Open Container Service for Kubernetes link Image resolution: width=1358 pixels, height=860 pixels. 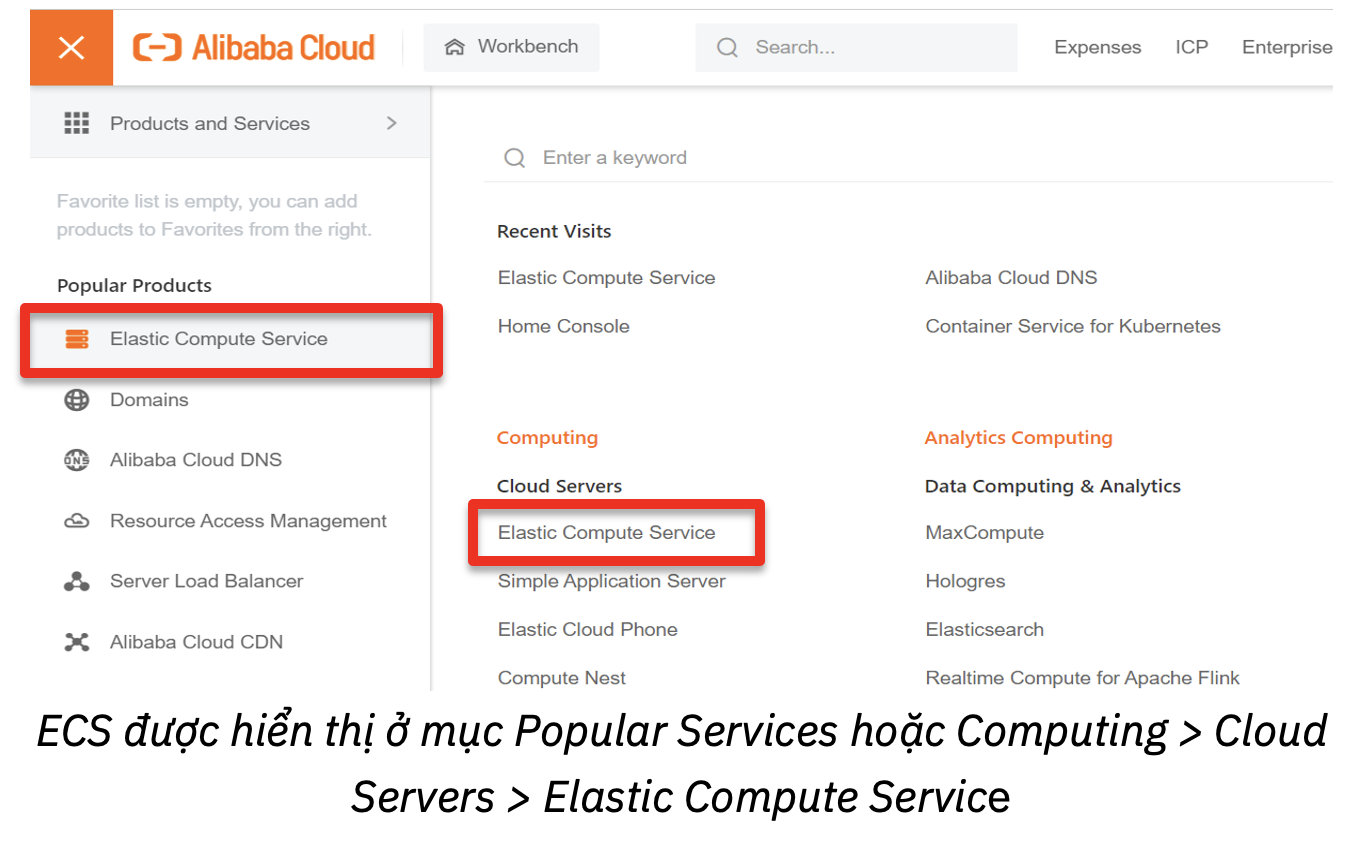coord(1072,326)
